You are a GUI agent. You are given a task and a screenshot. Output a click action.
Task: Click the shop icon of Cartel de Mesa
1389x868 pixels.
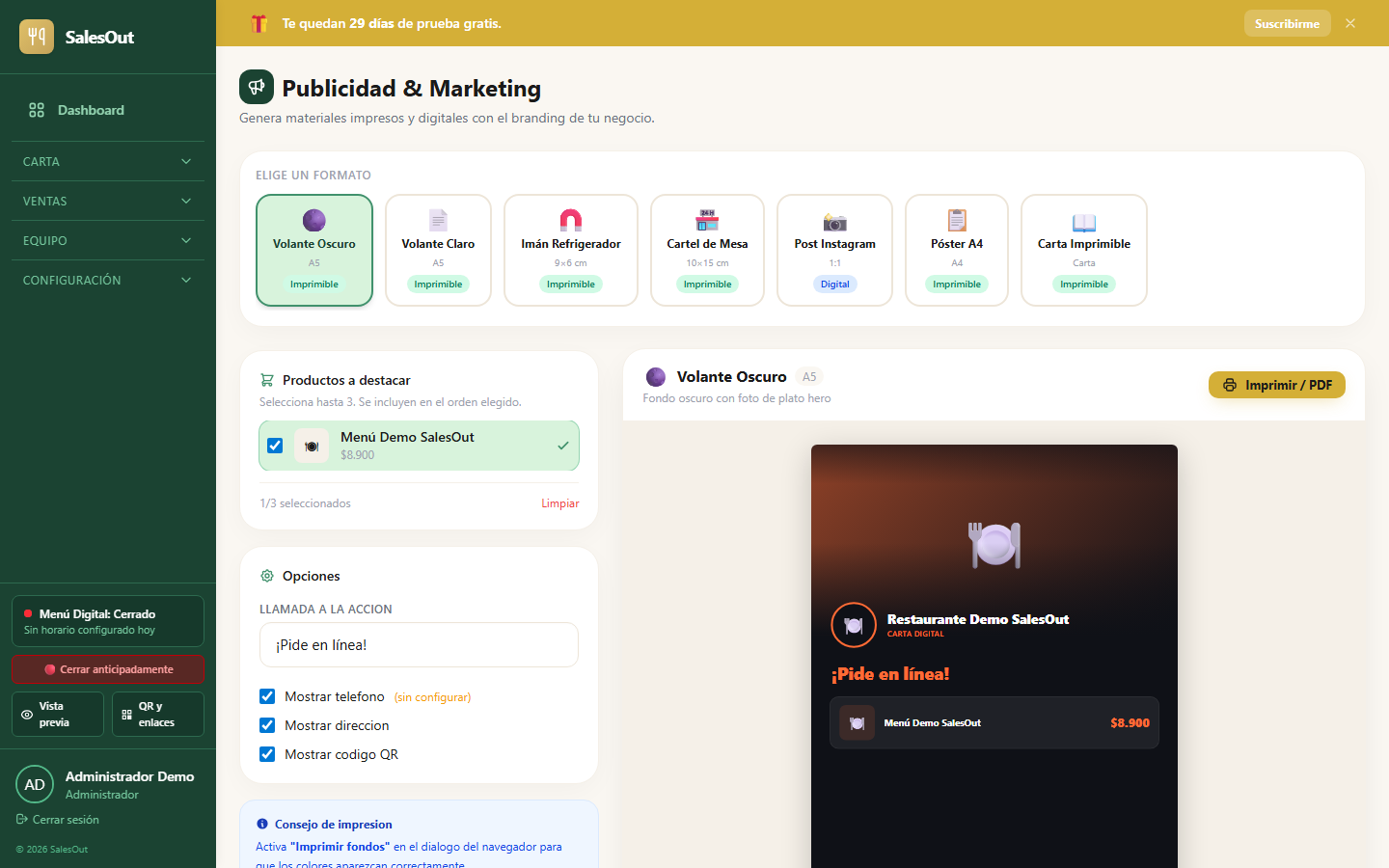tap(707, 220)
